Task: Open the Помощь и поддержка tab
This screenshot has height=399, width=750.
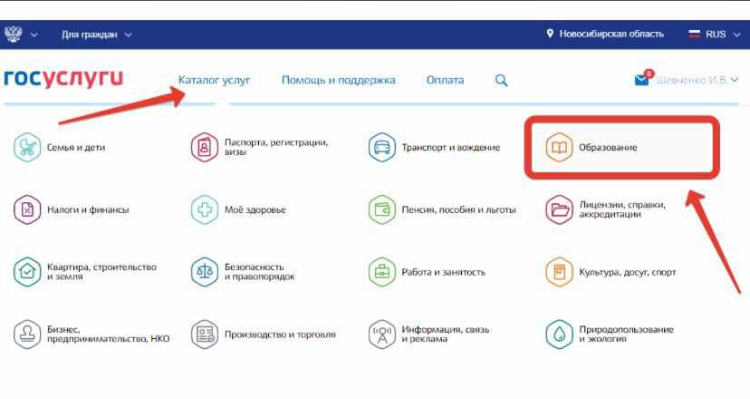Action: click(338, 80)
